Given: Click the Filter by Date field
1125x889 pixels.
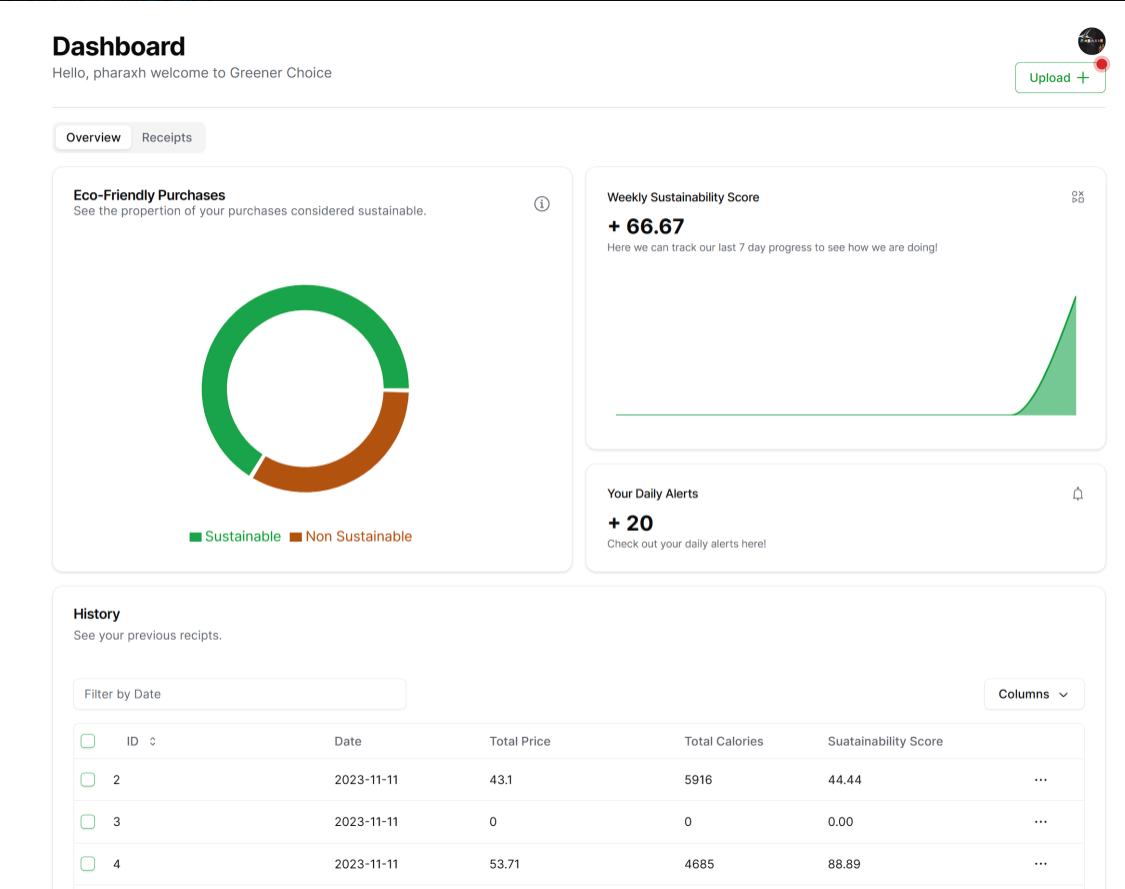Looking at the screenshot, I should [x=240, y=694].
